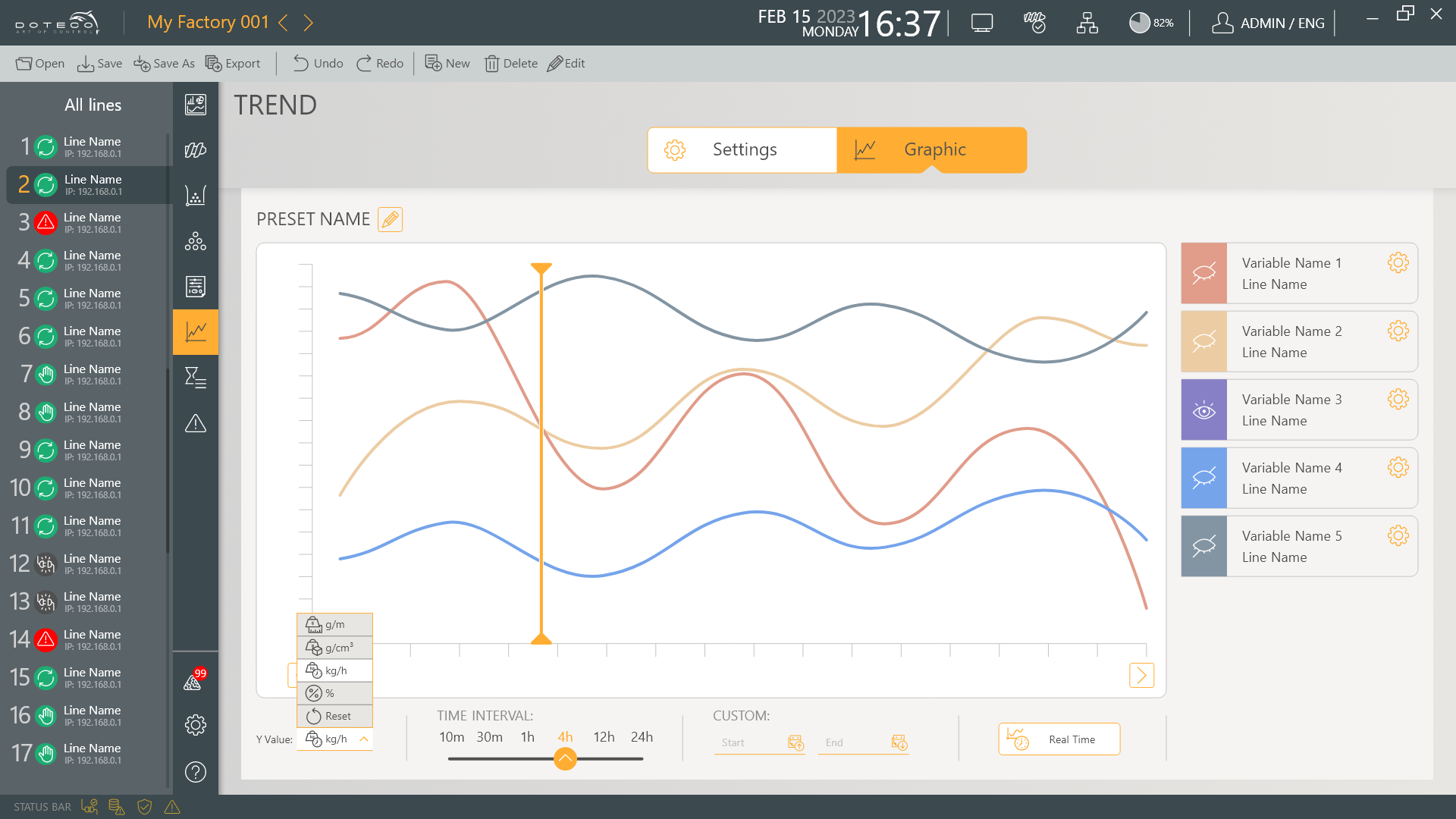Click the notifications icon with 99 badge
This screenshot has width=1456, height=819.
194,681
